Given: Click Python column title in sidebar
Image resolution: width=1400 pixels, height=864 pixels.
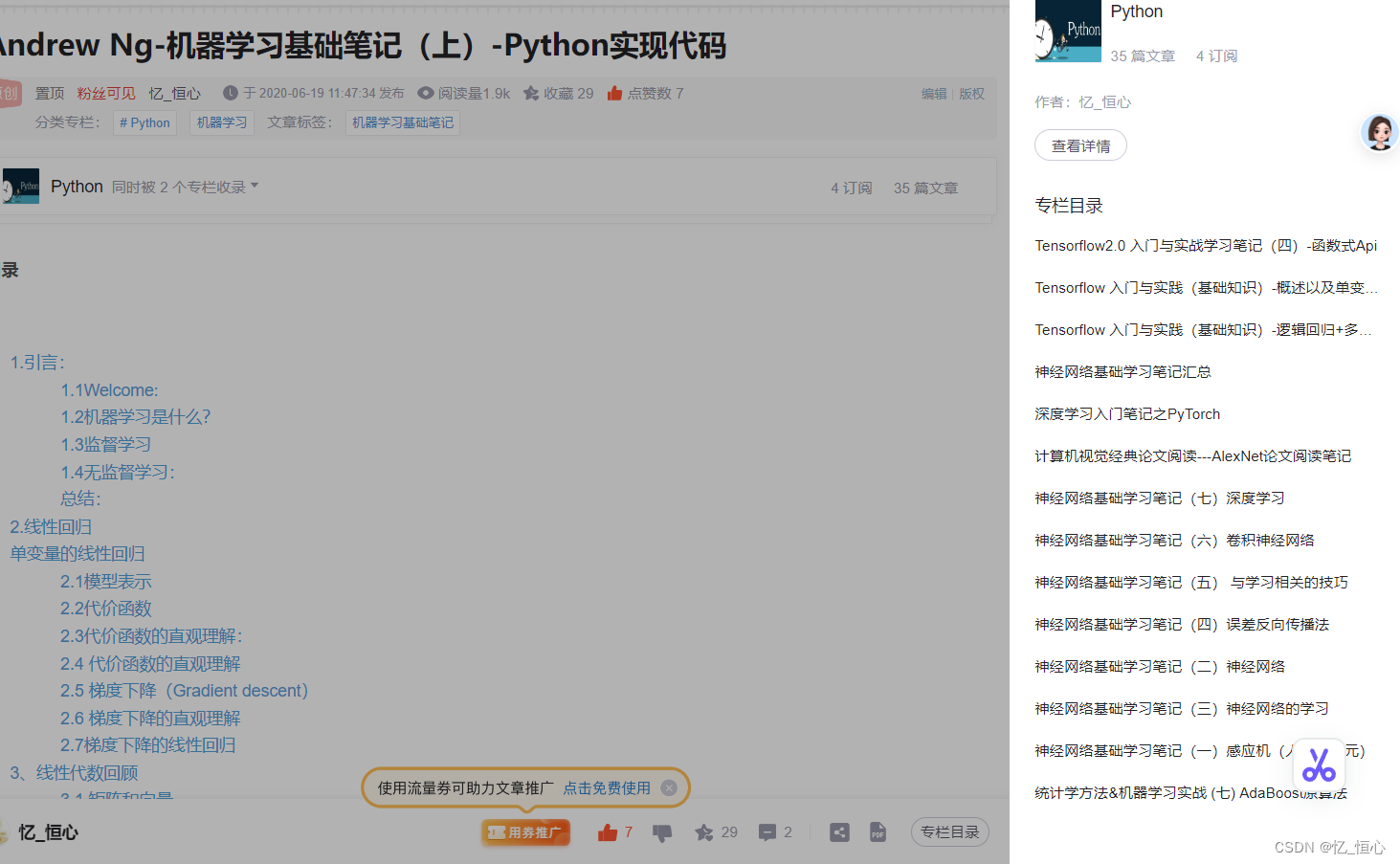Looking at the screenshot, I should [x=1137, y=11].
